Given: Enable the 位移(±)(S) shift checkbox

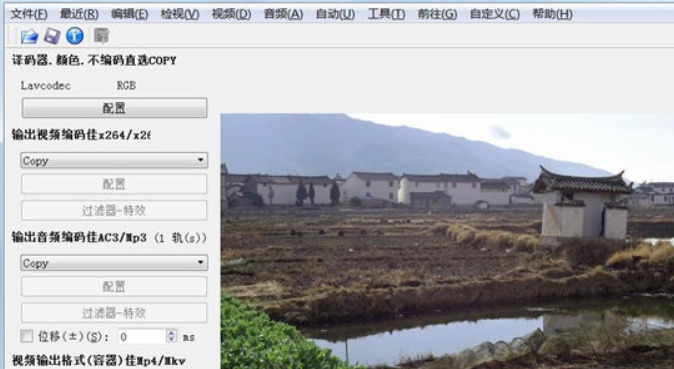Looking at the screenshot, I should click(x=27, y=336).
